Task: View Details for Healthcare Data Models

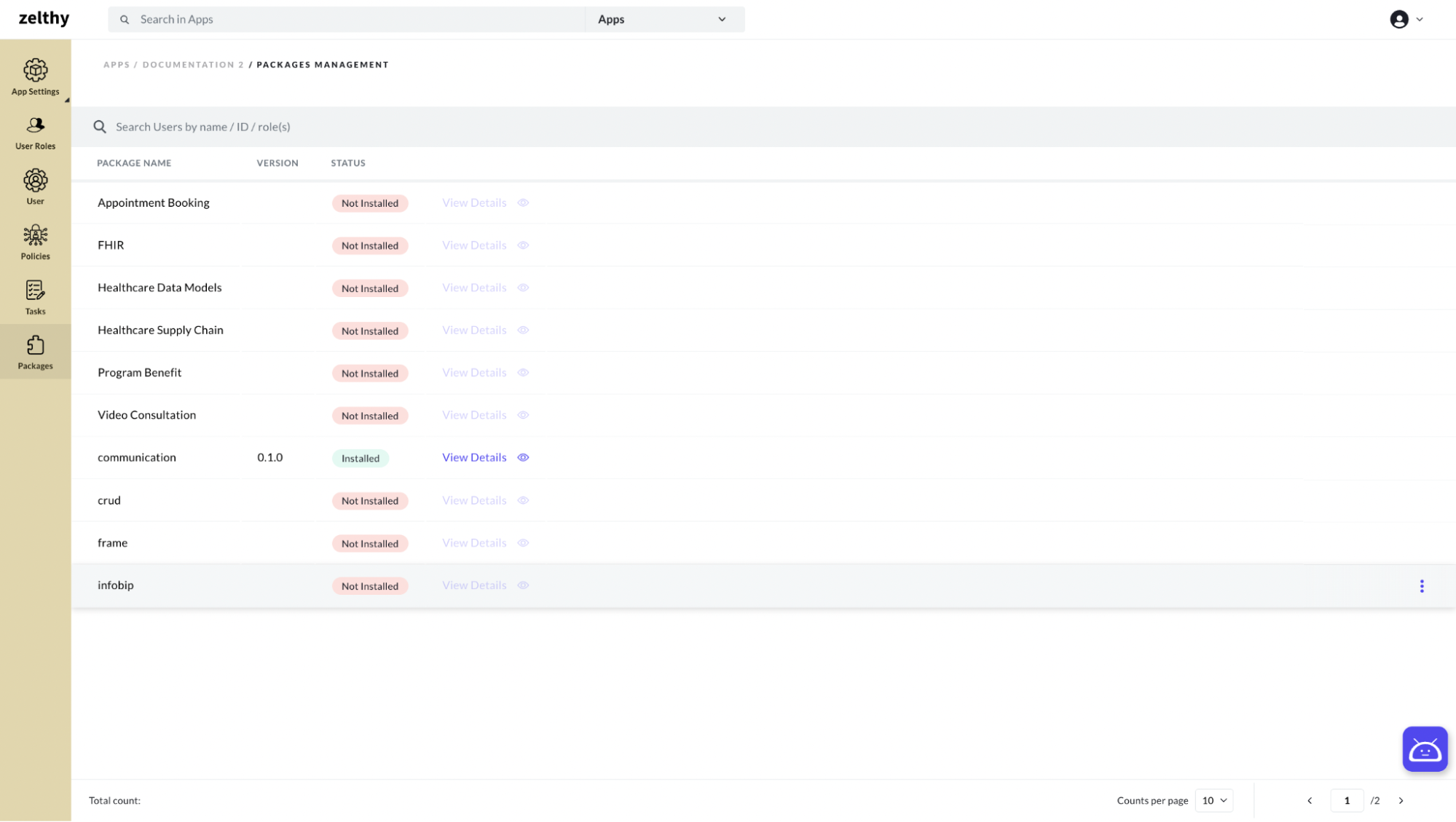Action: [474, 288]
